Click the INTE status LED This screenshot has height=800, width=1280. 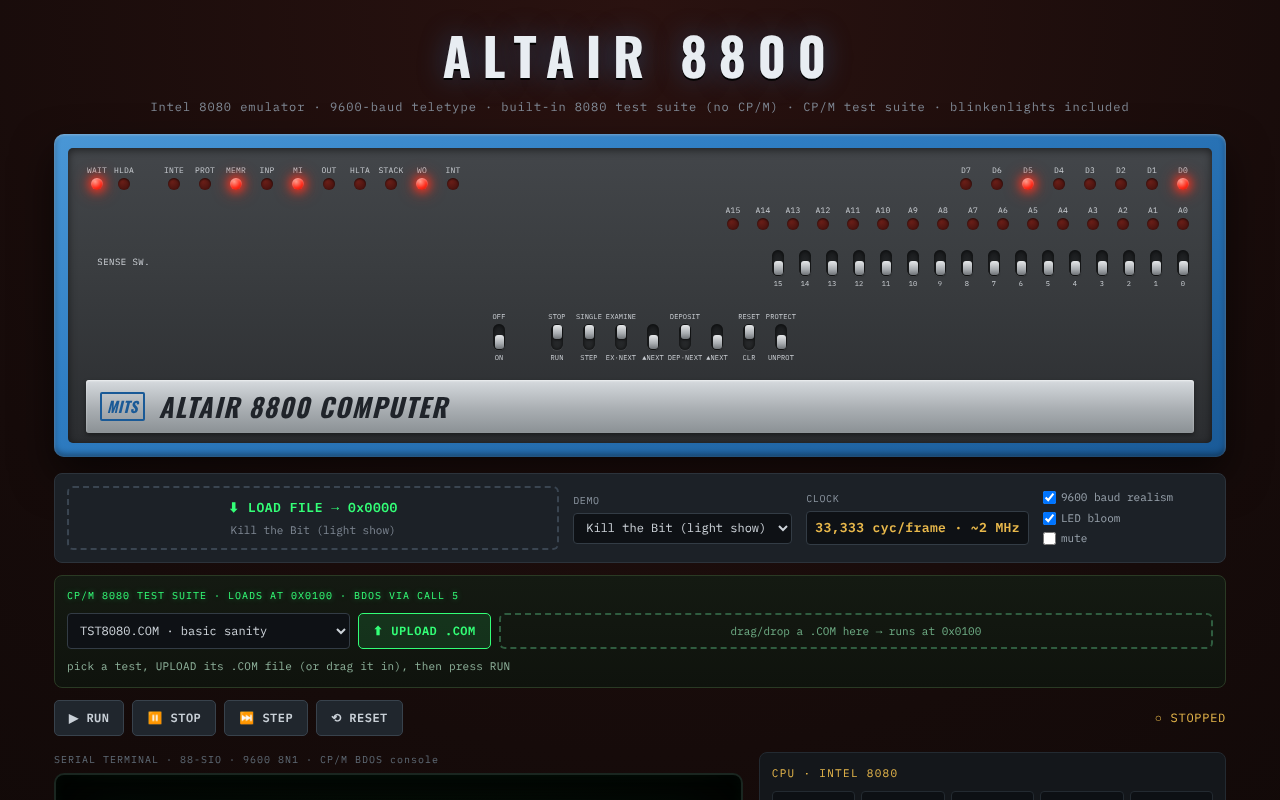point(174,184)
